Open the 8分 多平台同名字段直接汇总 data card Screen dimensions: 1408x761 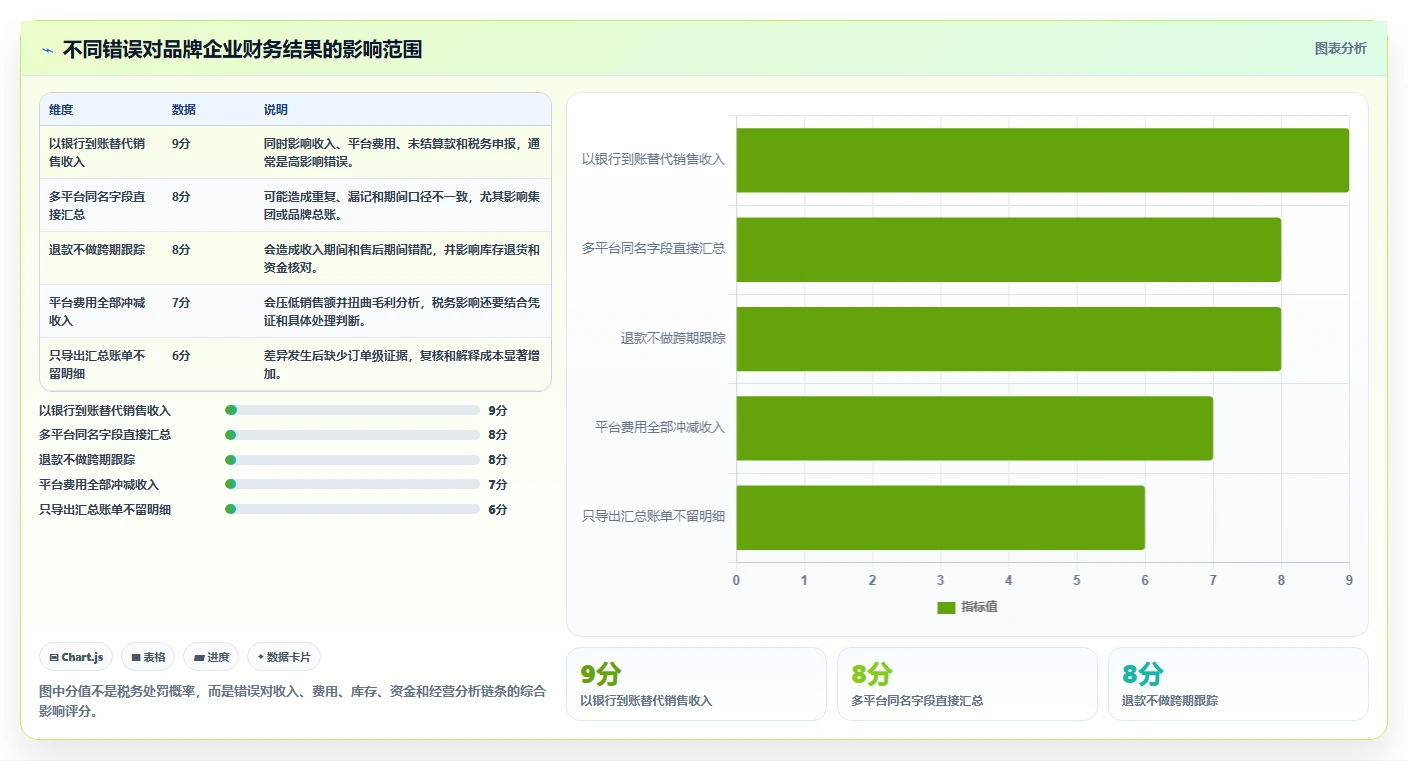coord(967,684)
